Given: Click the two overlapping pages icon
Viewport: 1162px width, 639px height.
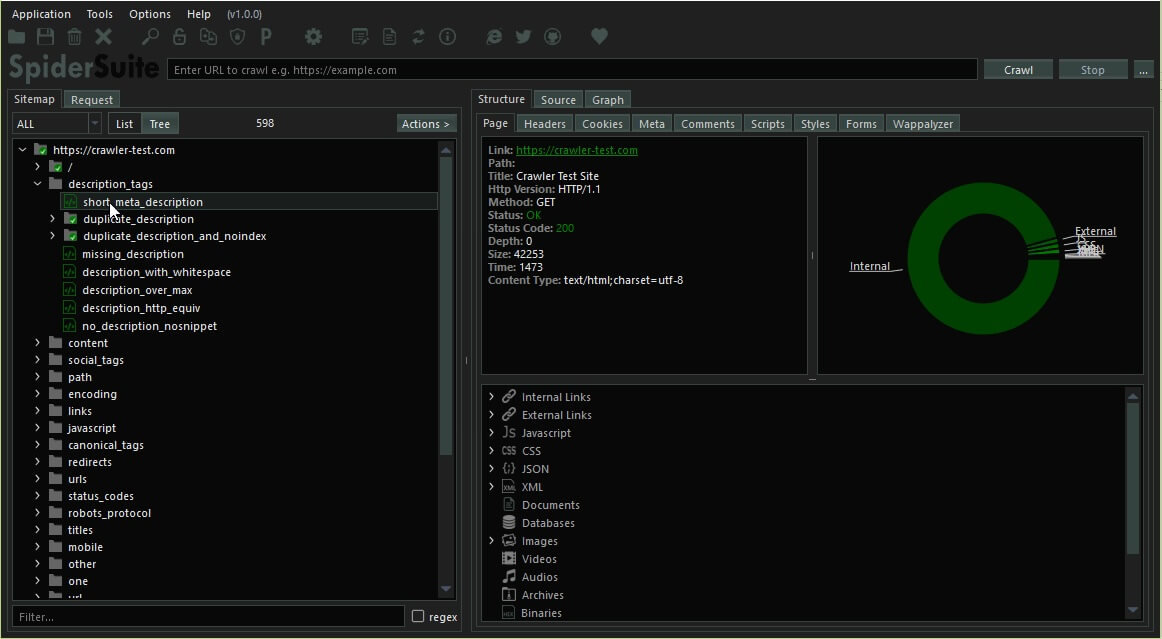Looking at the screenshot, I should pos(208,36).
